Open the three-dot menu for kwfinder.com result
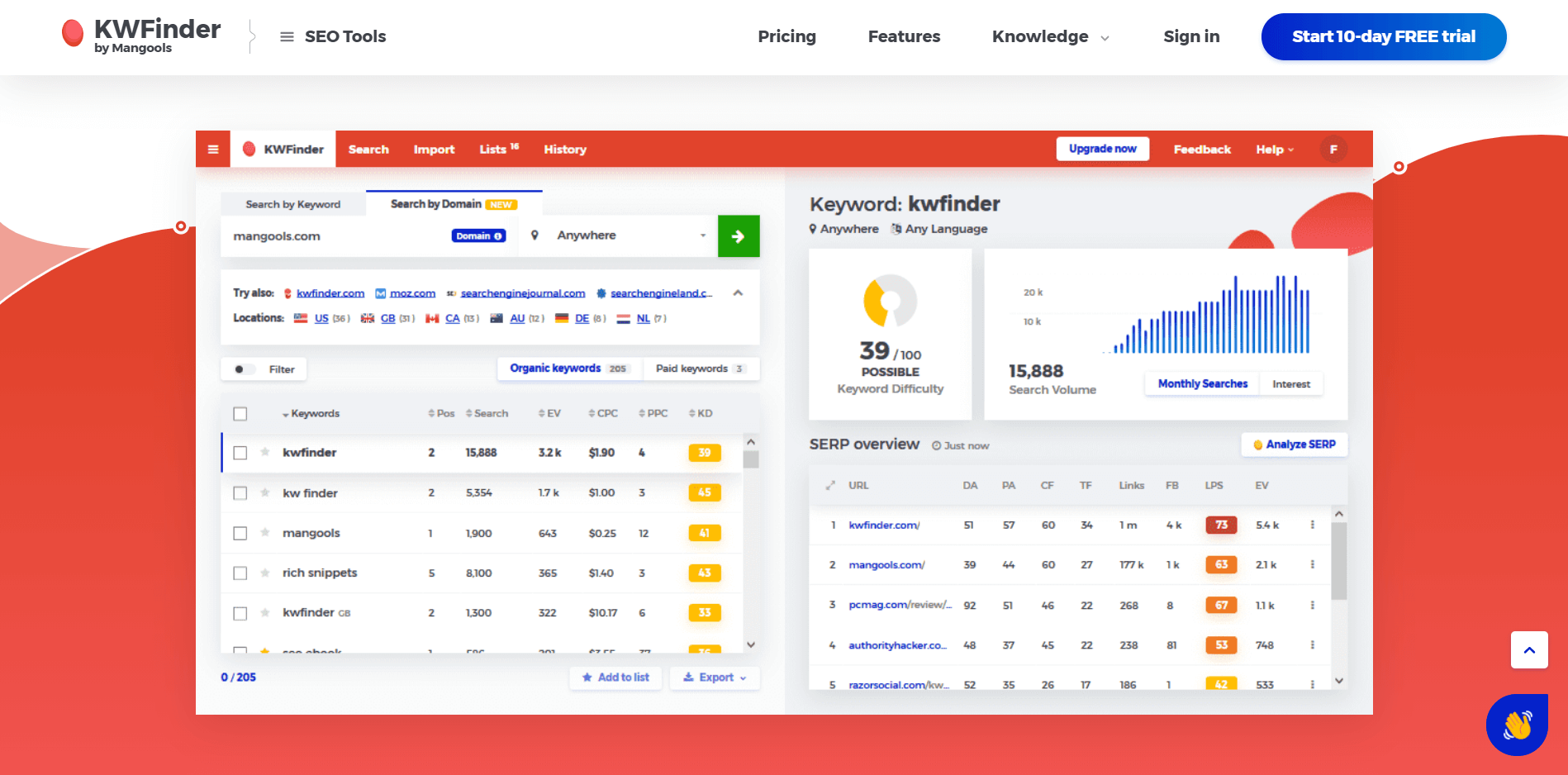The image size is (1568, 775). (1312, 525)
